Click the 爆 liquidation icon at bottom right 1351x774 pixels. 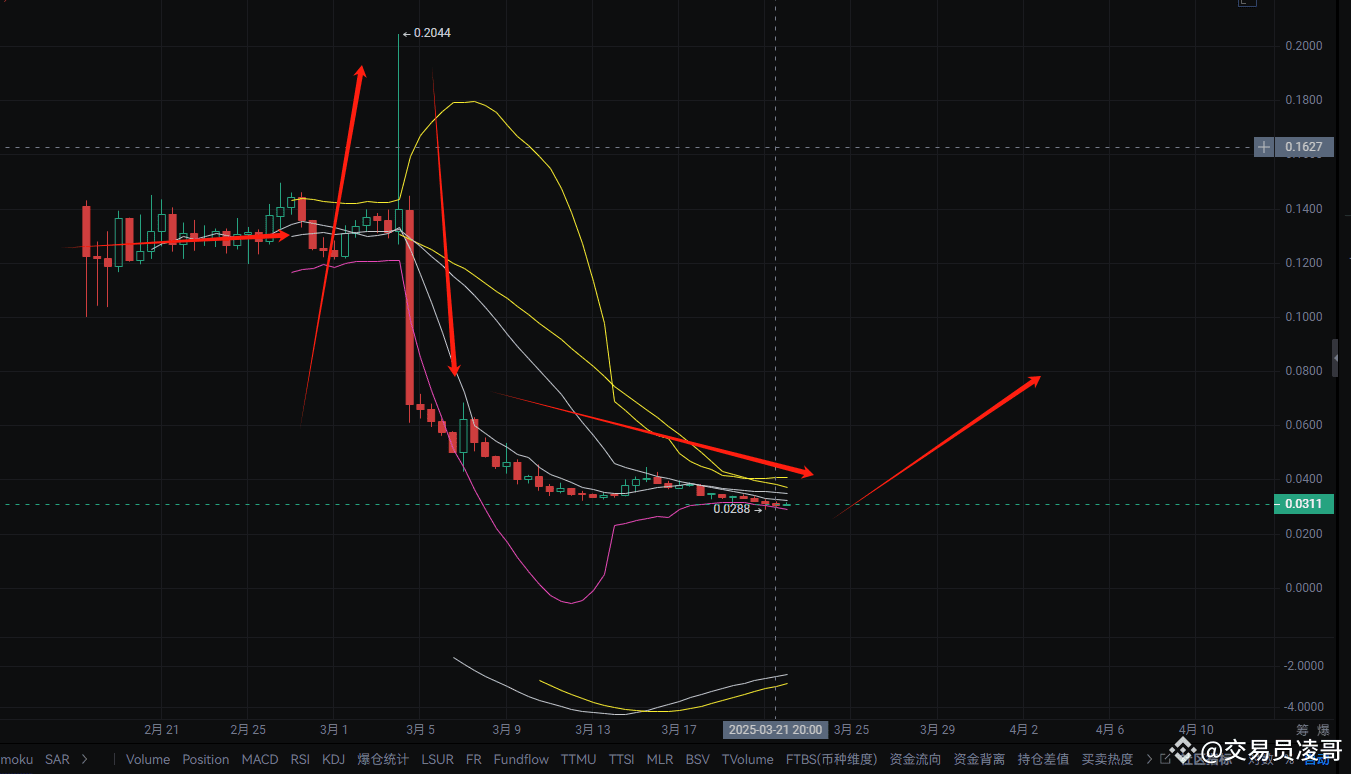coord(1323,729)
